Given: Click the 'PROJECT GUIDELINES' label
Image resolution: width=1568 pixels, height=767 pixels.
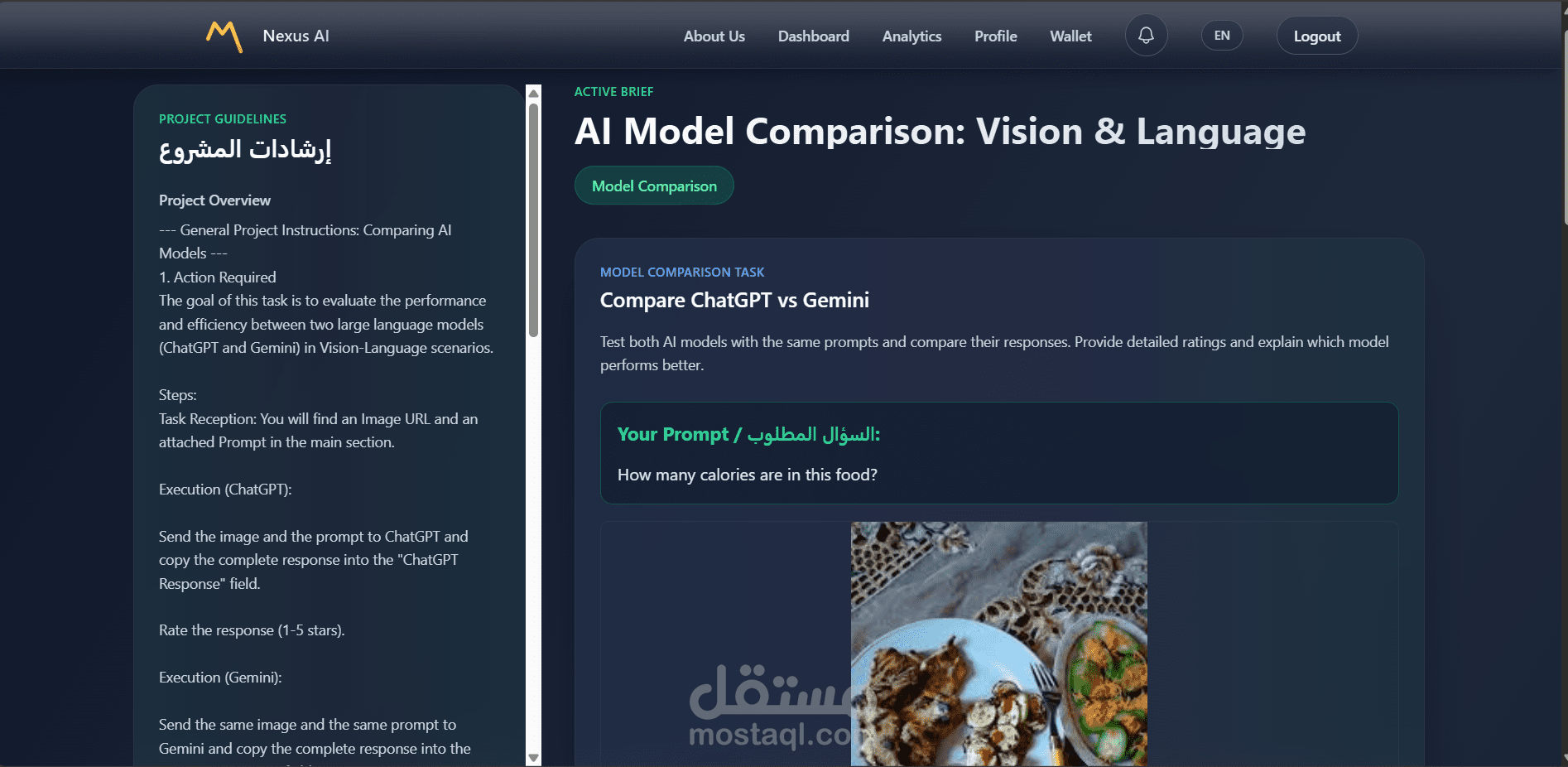Looking at the screenshot, I should (x=223, y=119).
